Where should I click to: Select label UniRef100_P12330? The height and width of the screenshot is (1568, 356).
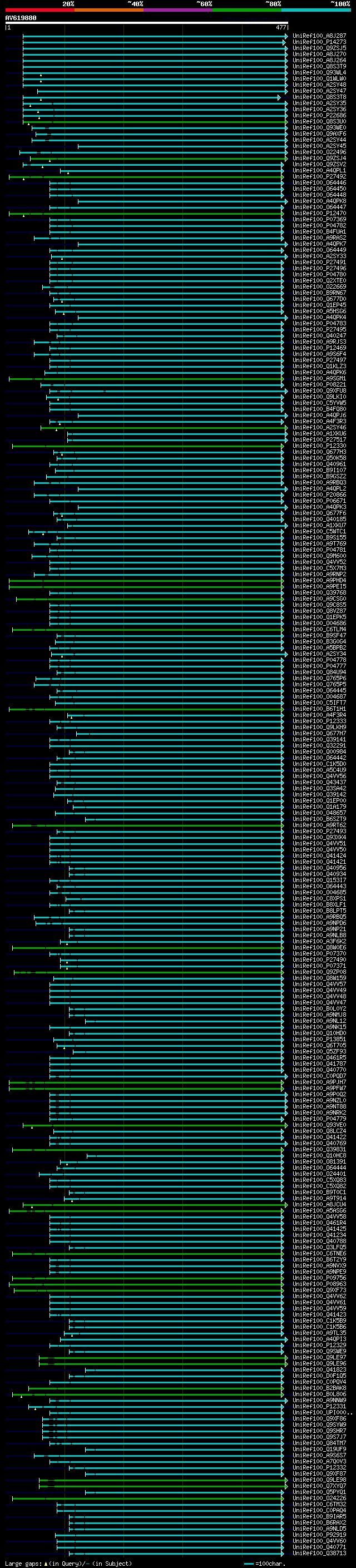pyautogui.click(x=319, y=446)
